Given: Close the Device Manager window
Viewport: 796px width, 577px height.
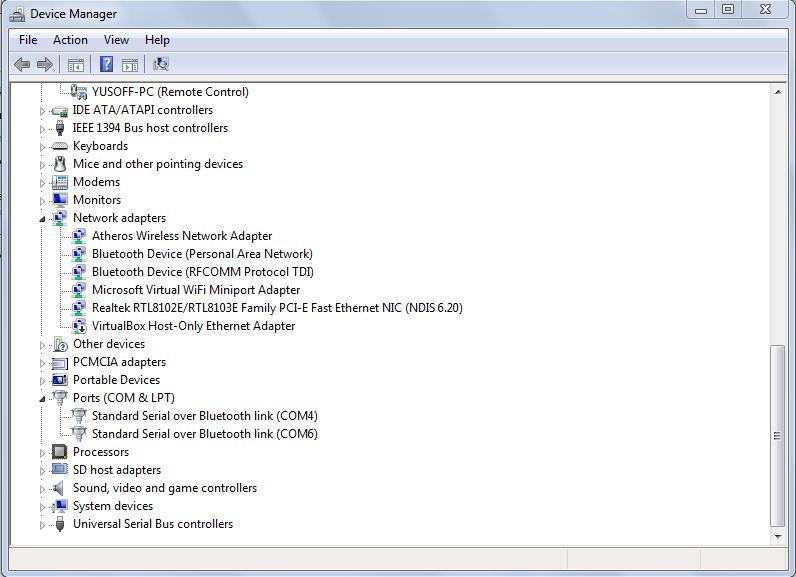Looking at the screenshot, I should coord(766,10).
